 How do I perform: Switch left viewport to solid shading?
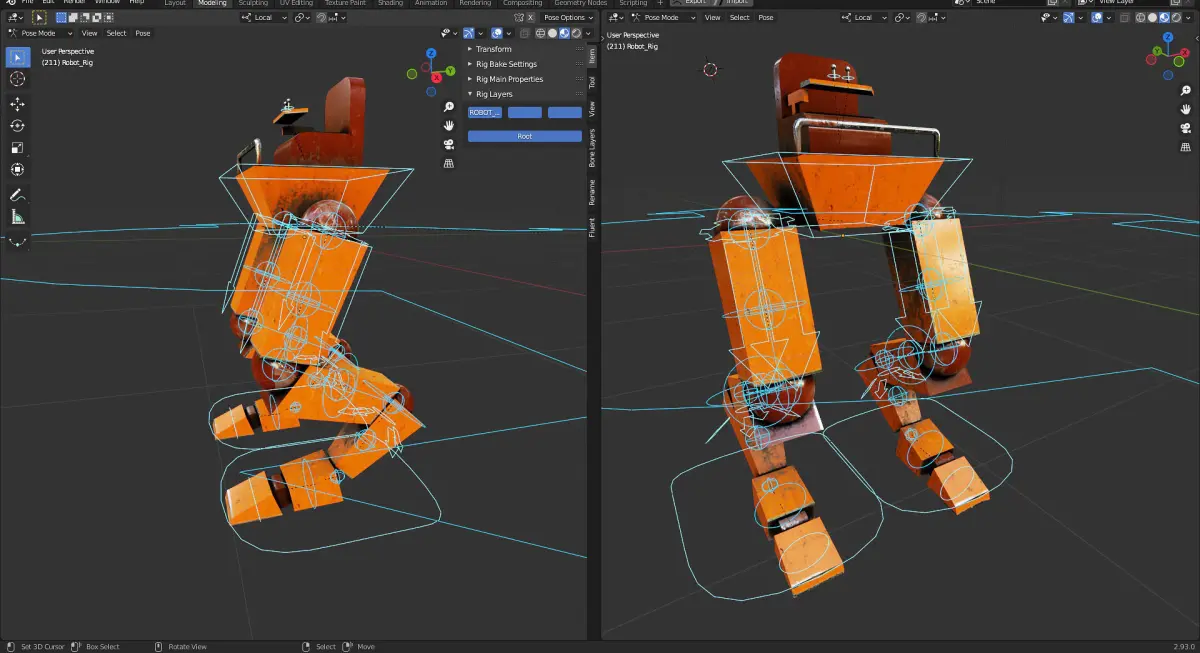coord(552,33)
